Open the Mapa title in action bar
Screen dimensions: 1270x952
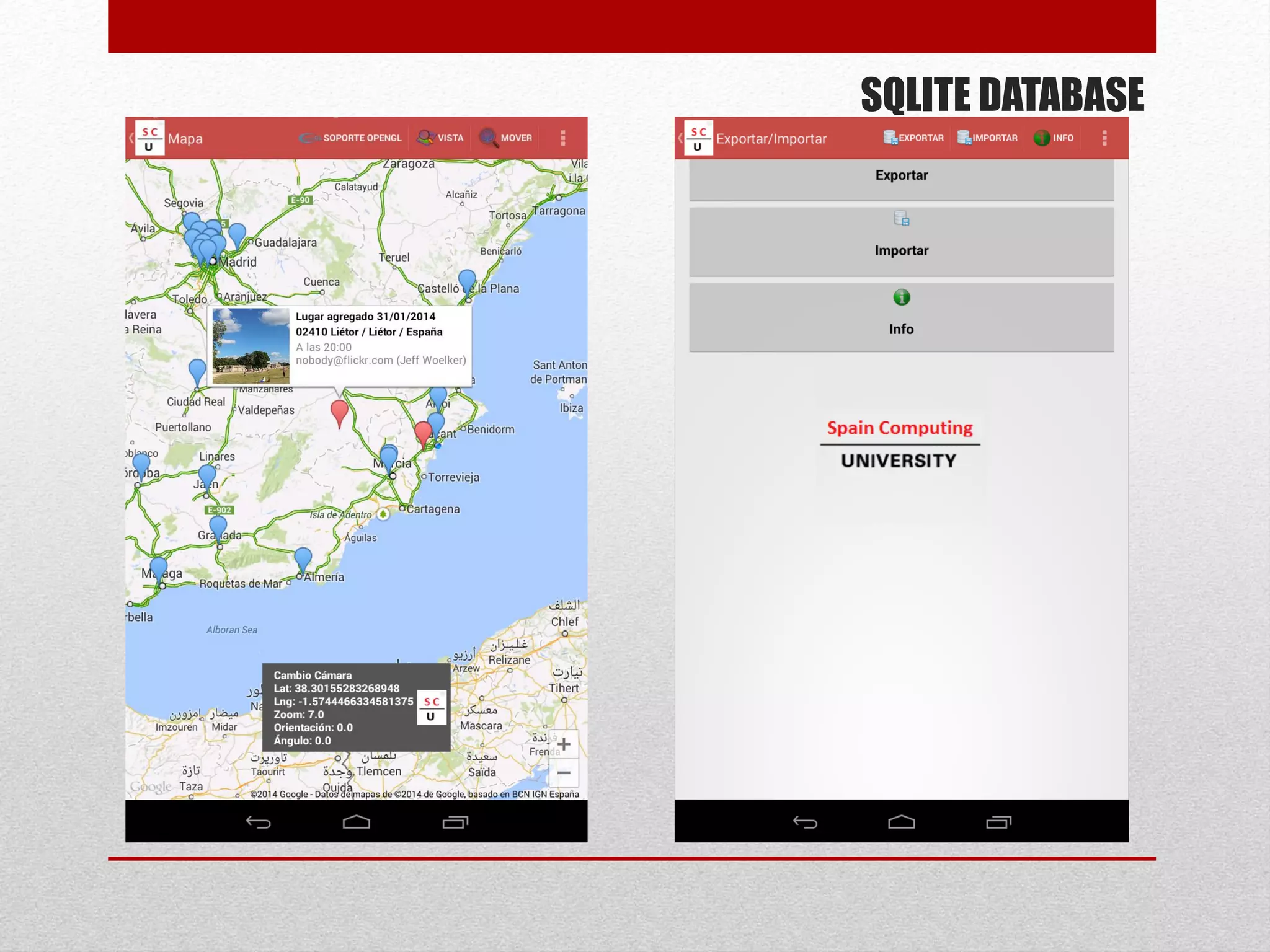[x=185, y=139]
